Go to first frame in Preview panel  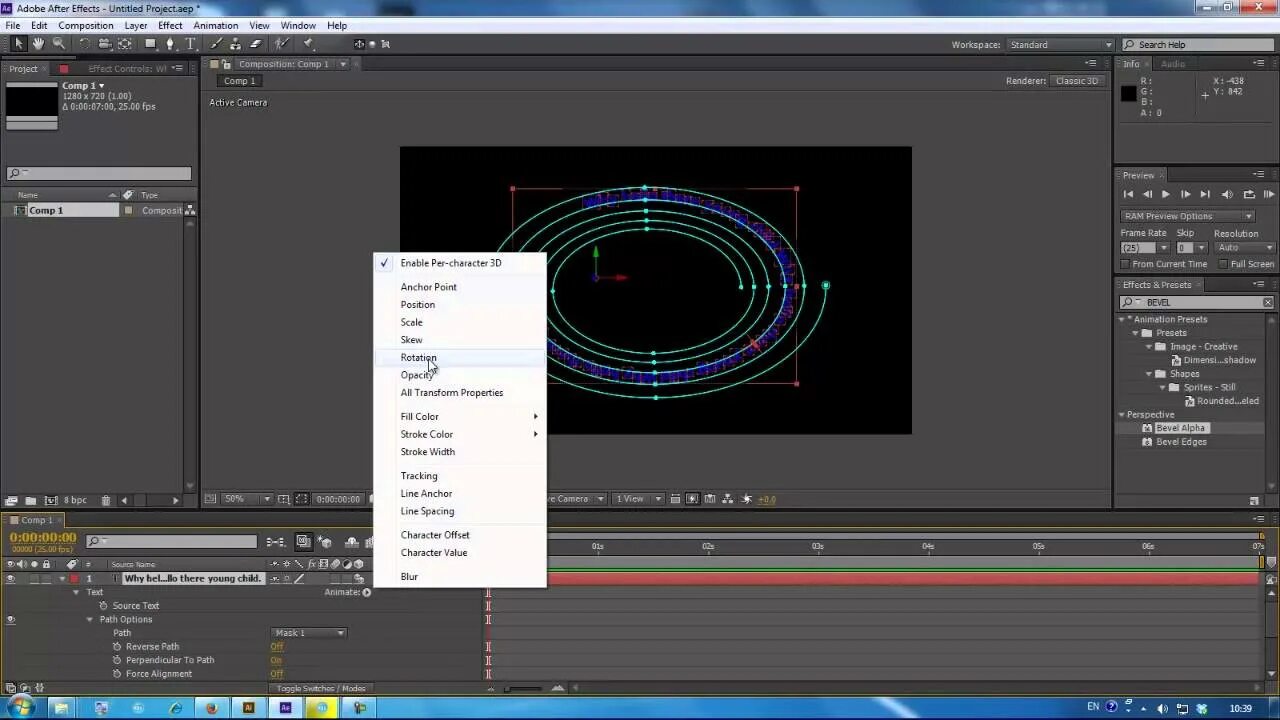1128,195
